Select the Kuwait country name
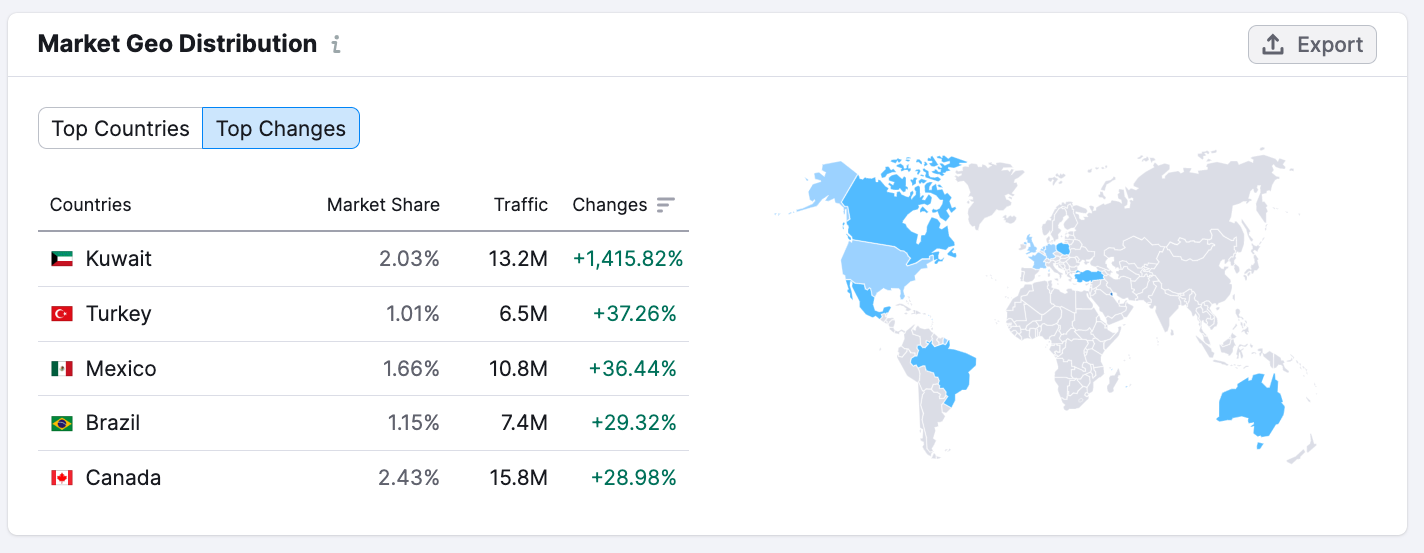 (119, 259)
